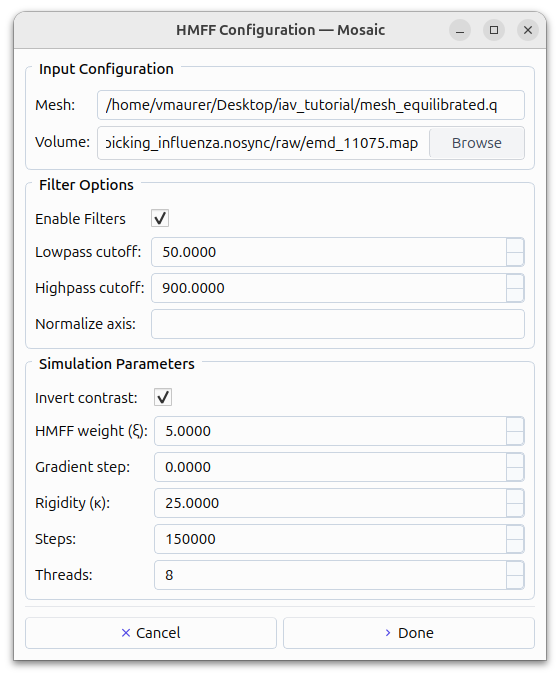Image resolution: width=560 pixels, height=677 pixels.
Task: Maximize the HMFF Configuration window
Action: click(x=494, y=30)
